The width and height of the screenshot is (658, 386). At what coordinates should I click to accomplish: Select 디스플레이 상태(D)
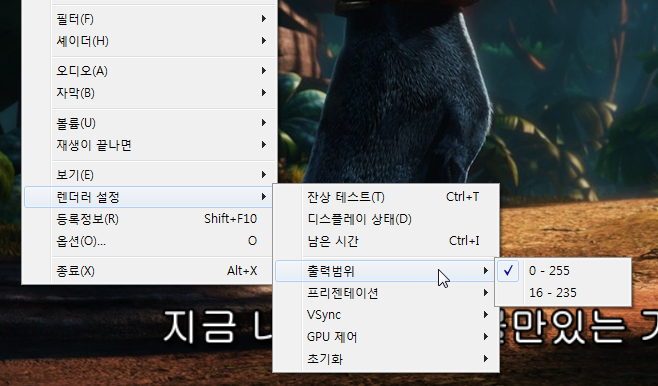tap(386, 219)
